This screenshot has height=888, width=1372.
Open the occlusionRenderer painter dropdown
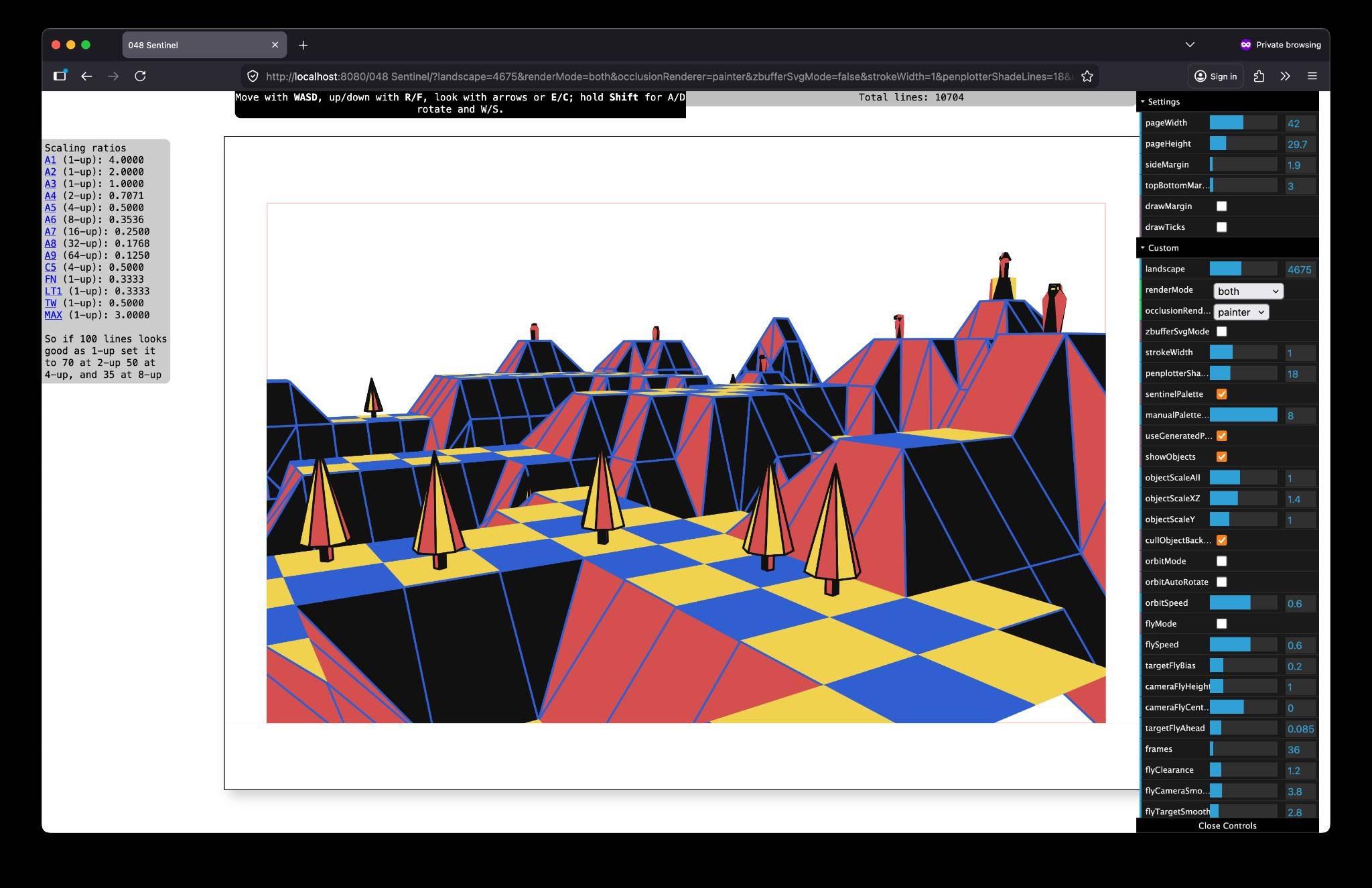[x=1241, y=312]
